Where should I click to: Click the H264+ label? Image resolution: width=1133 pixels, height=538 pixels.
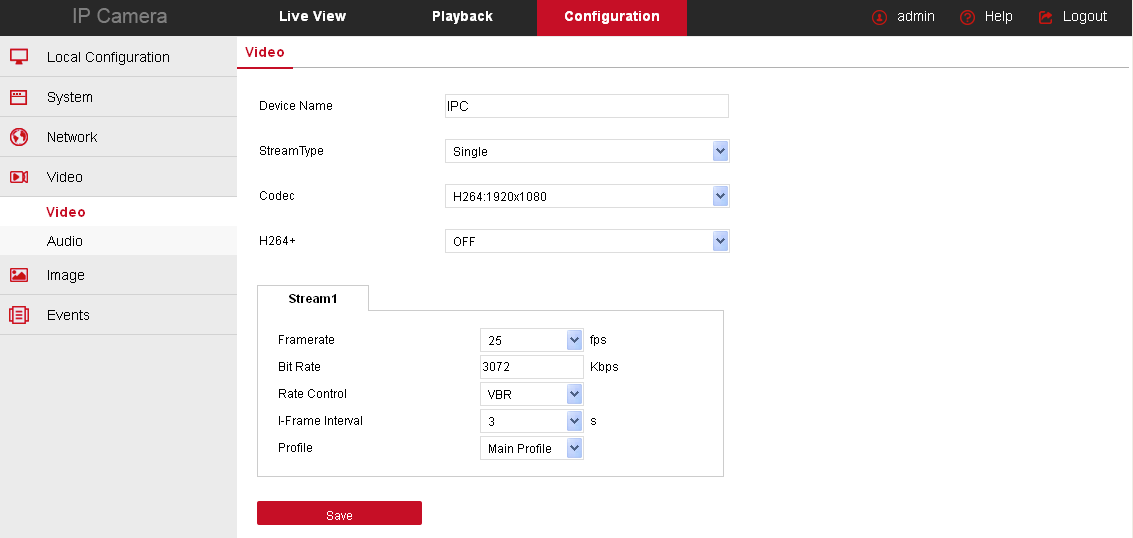point(277,240)
